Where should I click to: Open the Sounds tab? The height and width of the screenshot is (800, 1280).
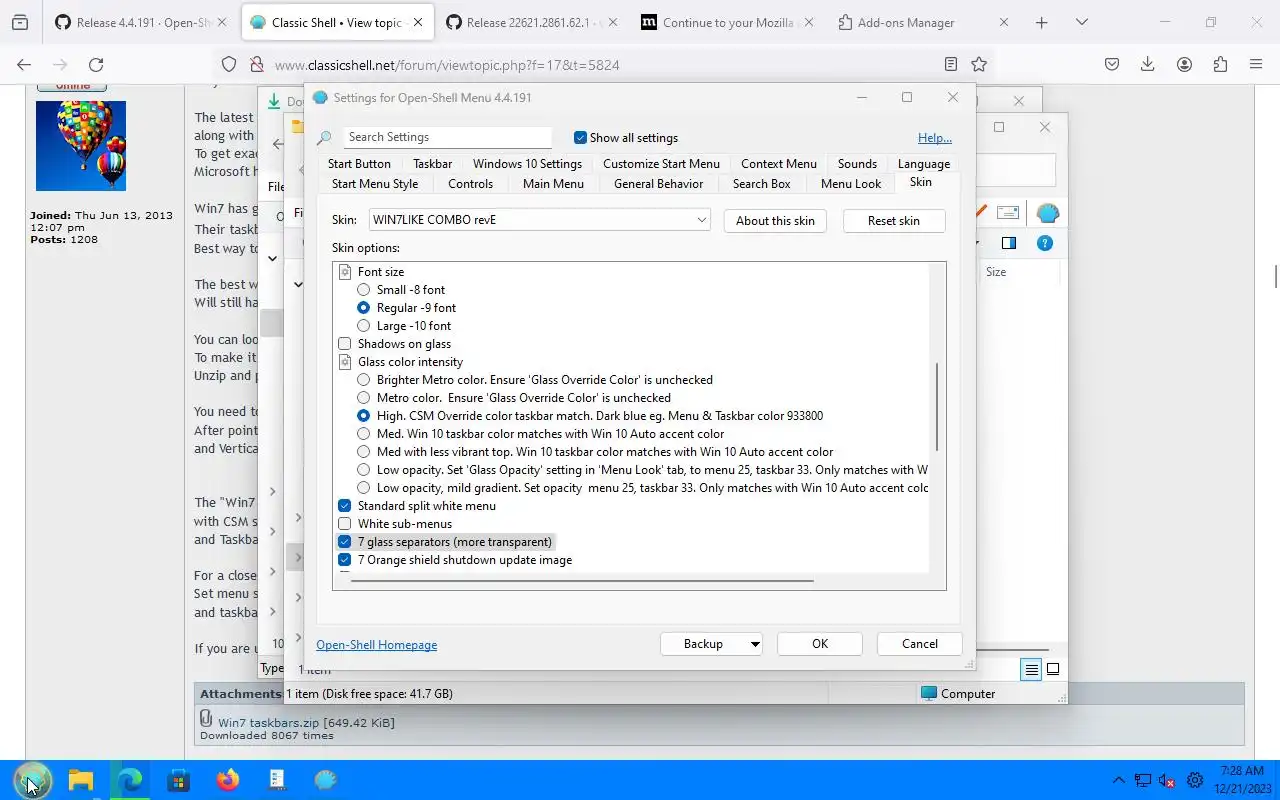point(857,164)
